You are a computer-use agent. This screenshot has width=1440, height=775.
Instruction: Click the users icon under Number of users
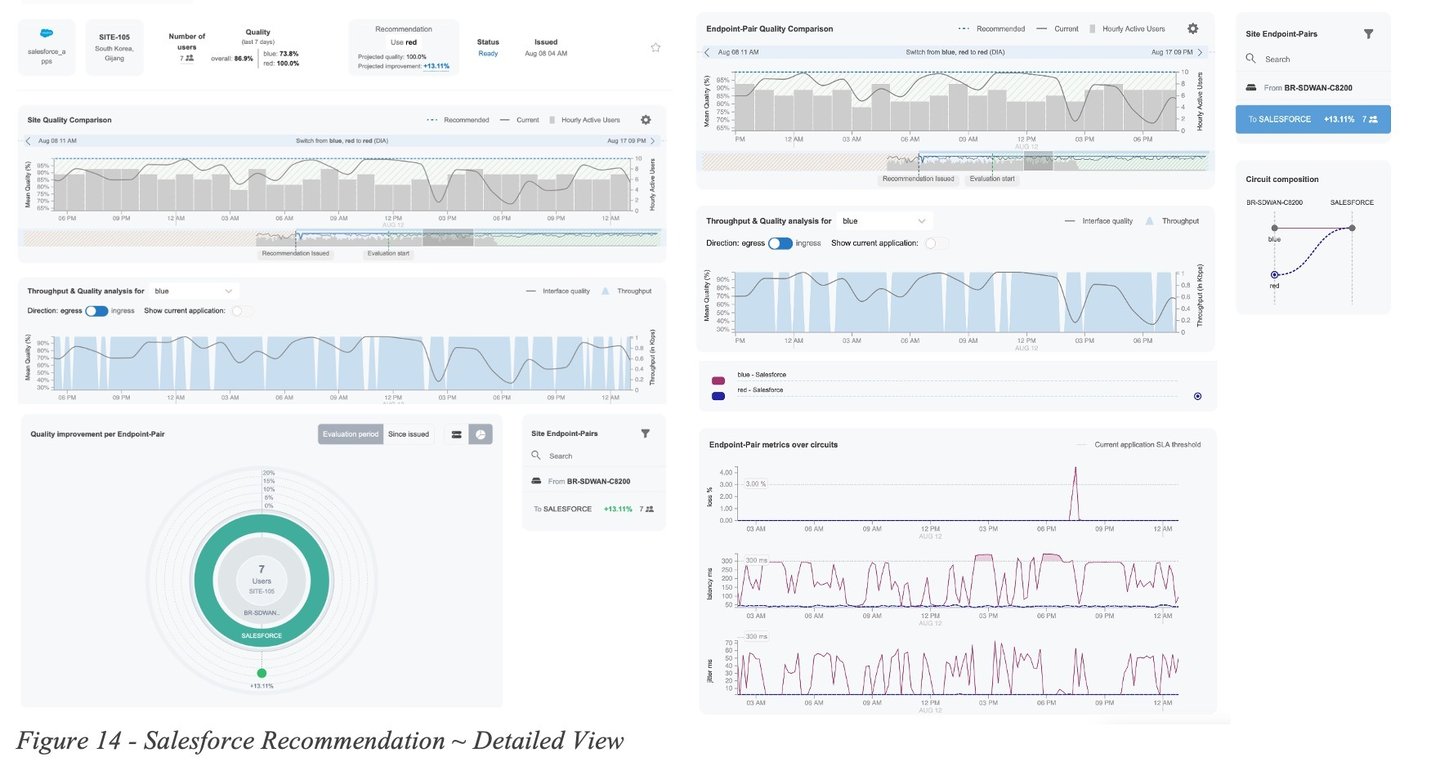click(x=190, y=58)
